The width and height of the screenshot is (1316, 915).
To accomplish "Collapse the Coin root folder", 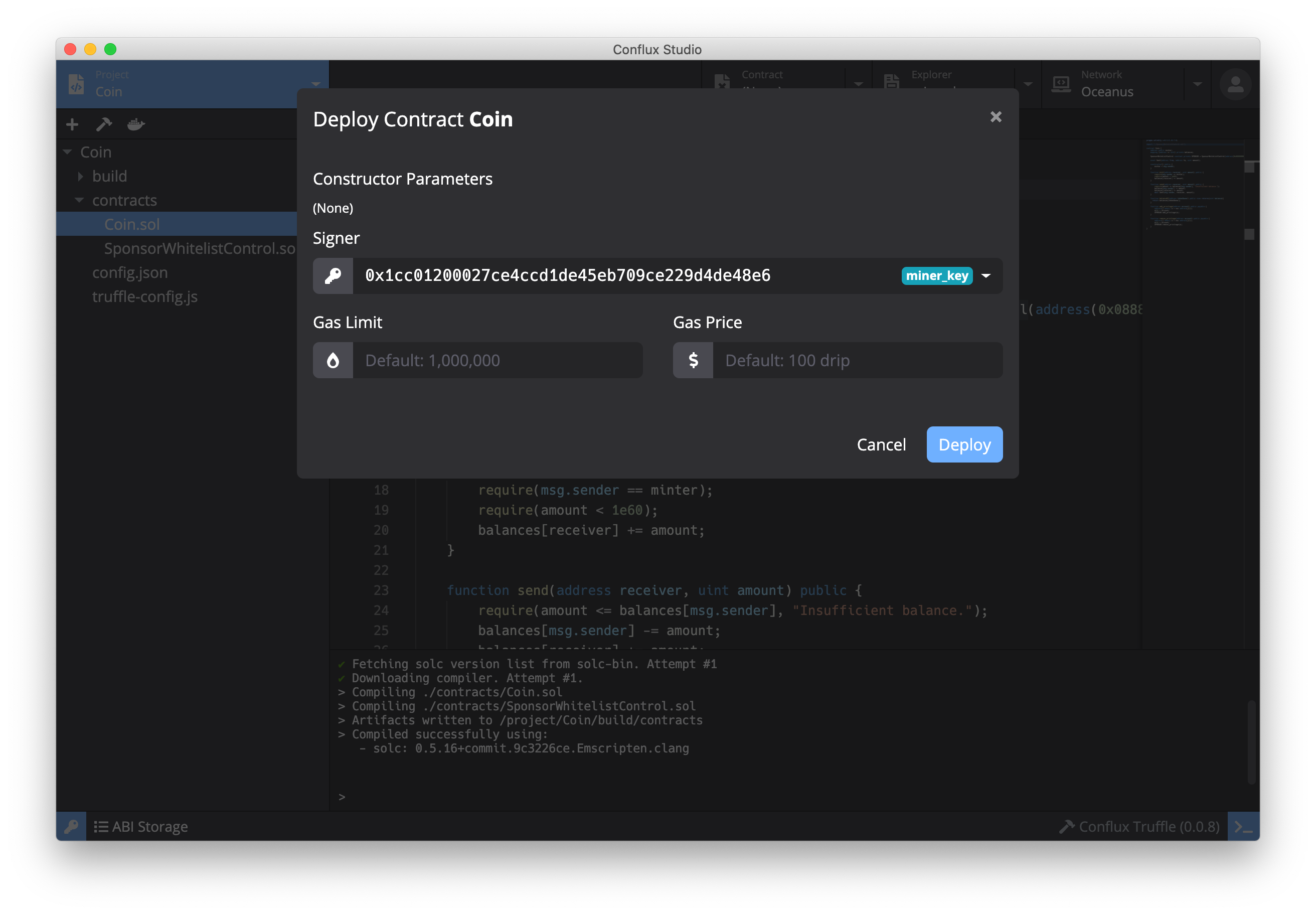I will click(x=68, y=152).
